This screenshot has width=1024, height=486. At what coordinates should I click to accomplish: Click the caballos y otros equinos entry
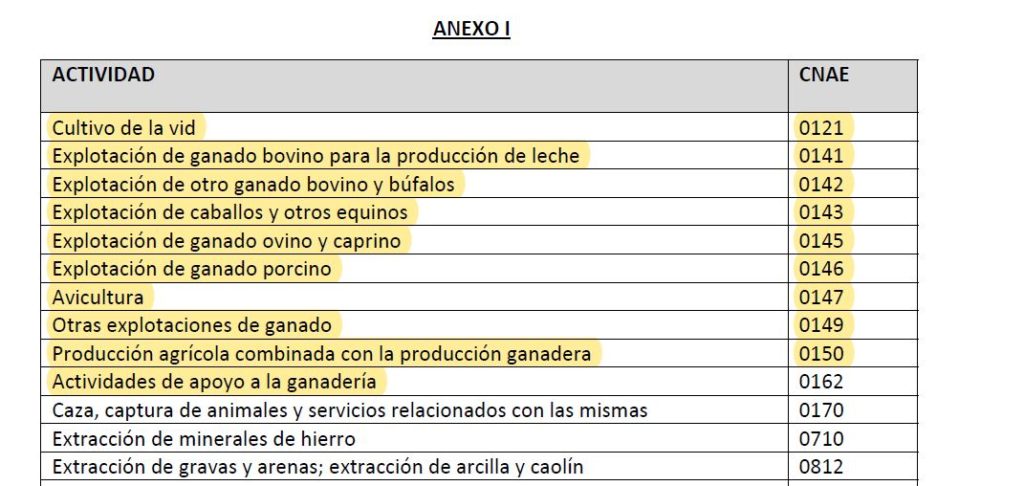click(230, 212)
